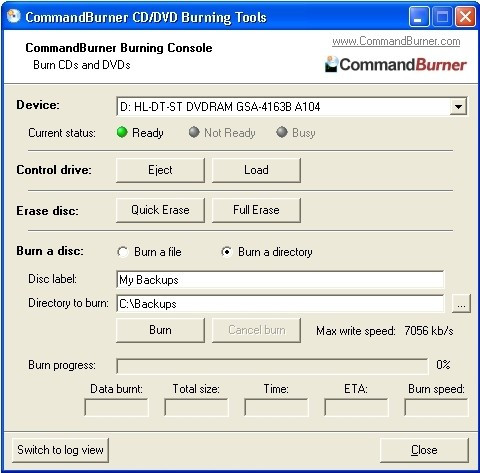This screenshot has height=473, width=480.
Task: Click the Time field
Action: pos(276,407)
